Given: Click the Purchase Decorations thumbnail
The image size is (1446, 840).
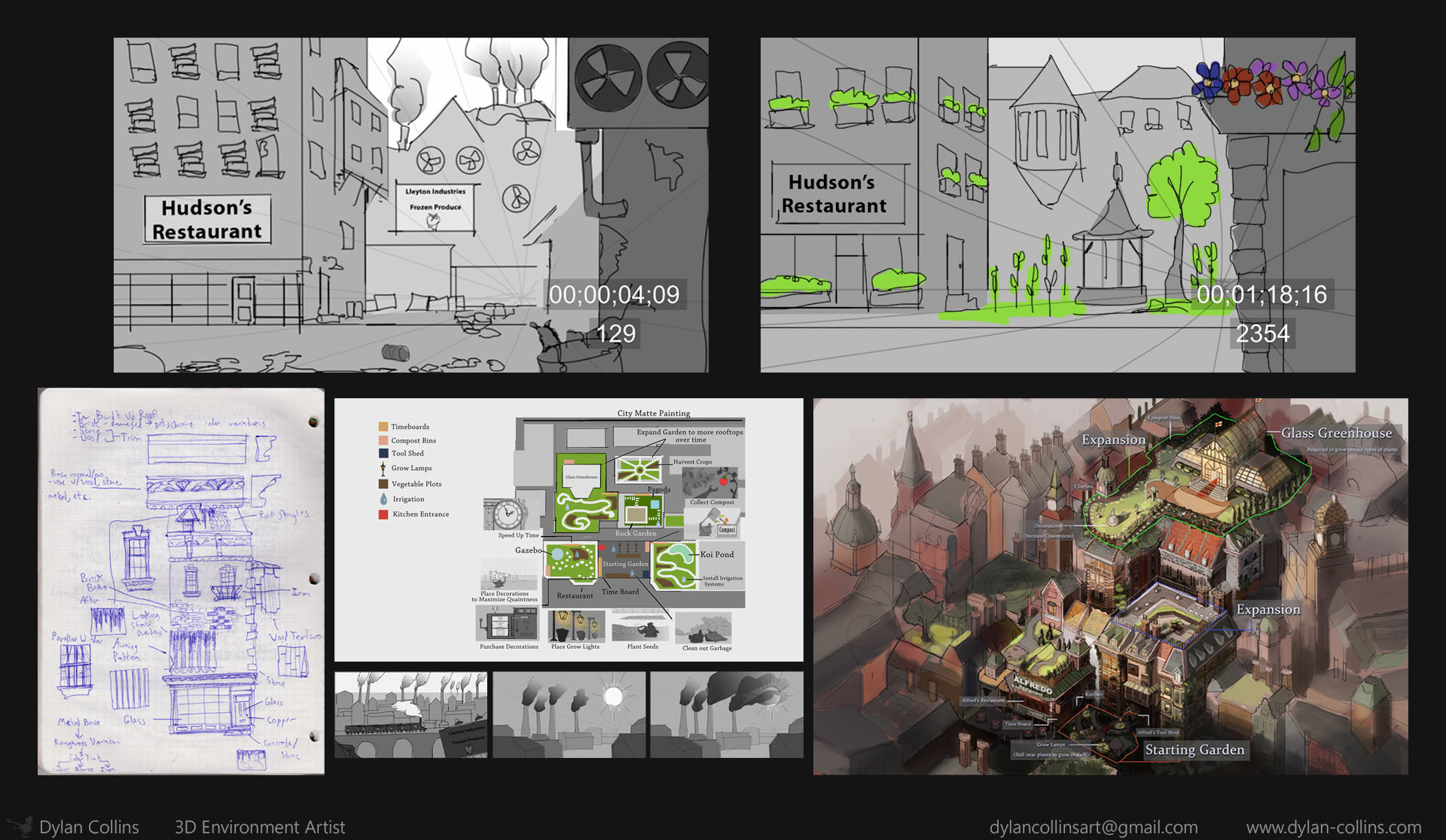Looking at the screenshot, I should 509,624.
